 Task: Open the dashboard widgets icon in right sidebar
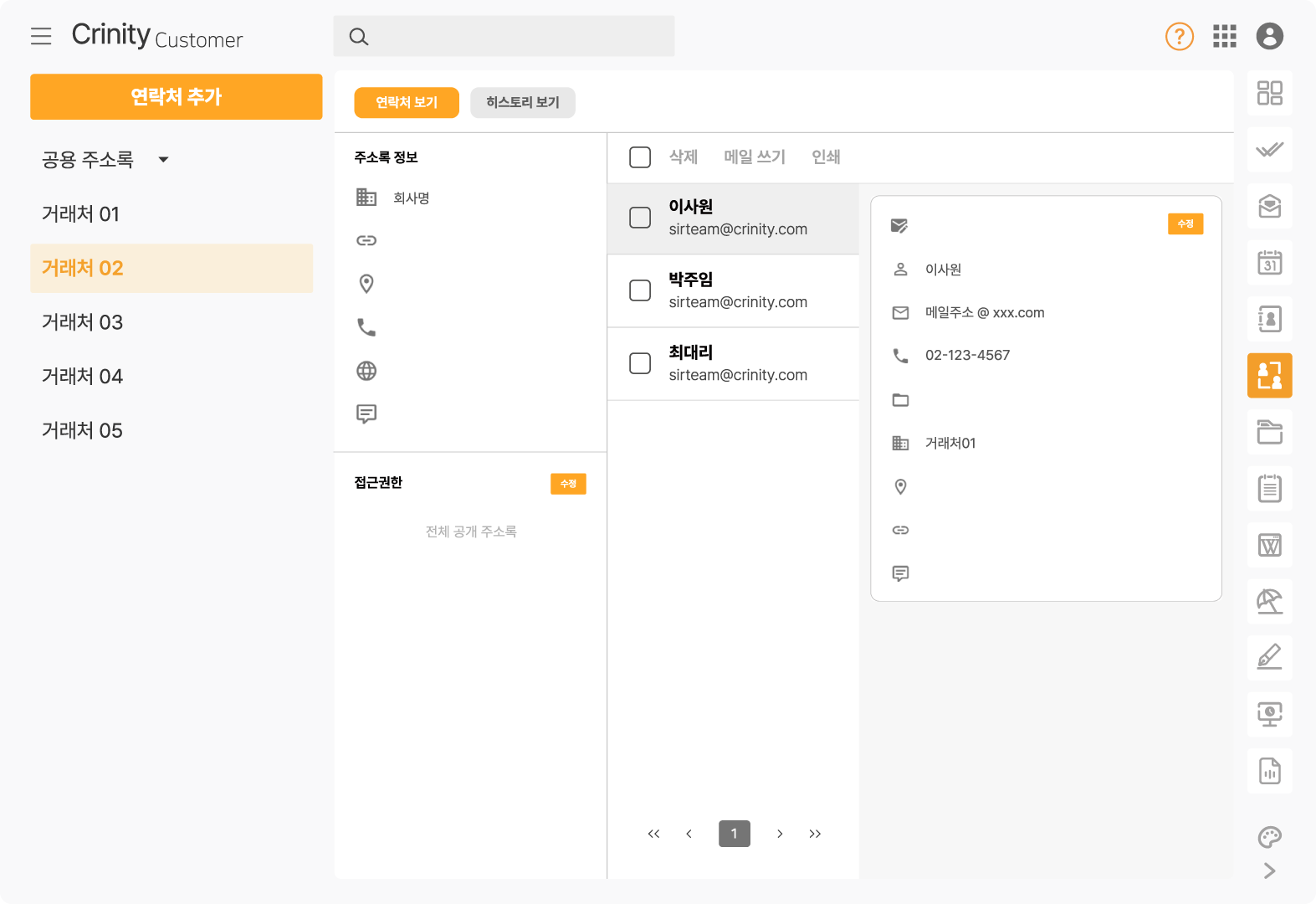coord(1270,93)
